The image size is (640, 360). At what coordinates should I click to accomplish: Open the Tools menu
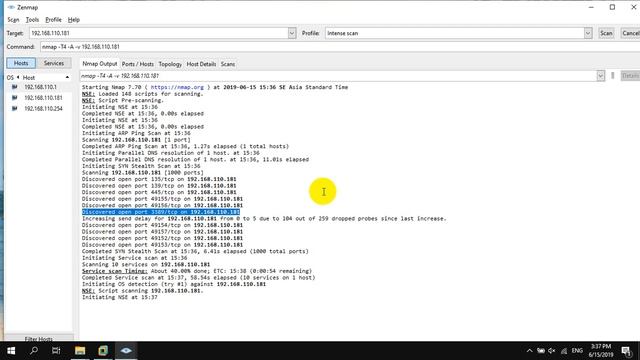[32, 20]
